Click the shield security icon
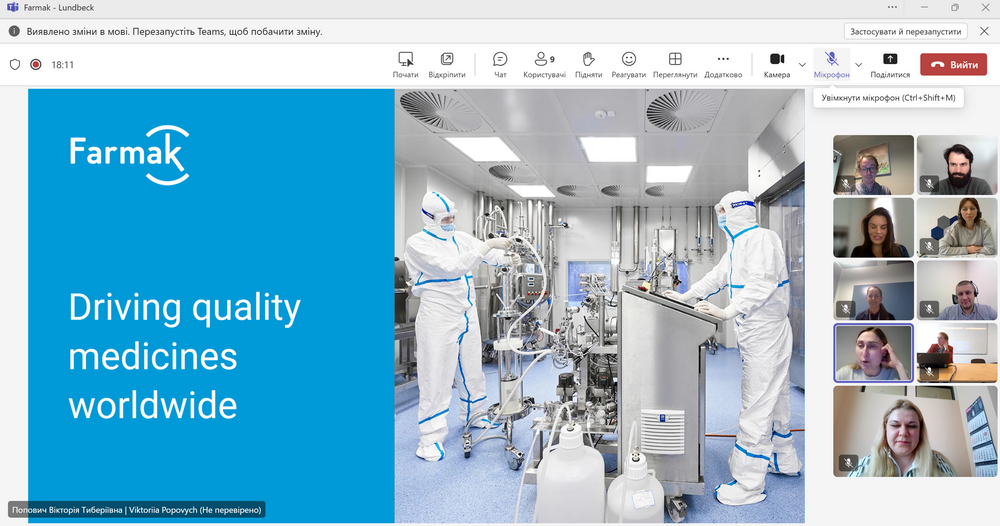This screenshot has height=526, width=1000. [x=15, y=64]
